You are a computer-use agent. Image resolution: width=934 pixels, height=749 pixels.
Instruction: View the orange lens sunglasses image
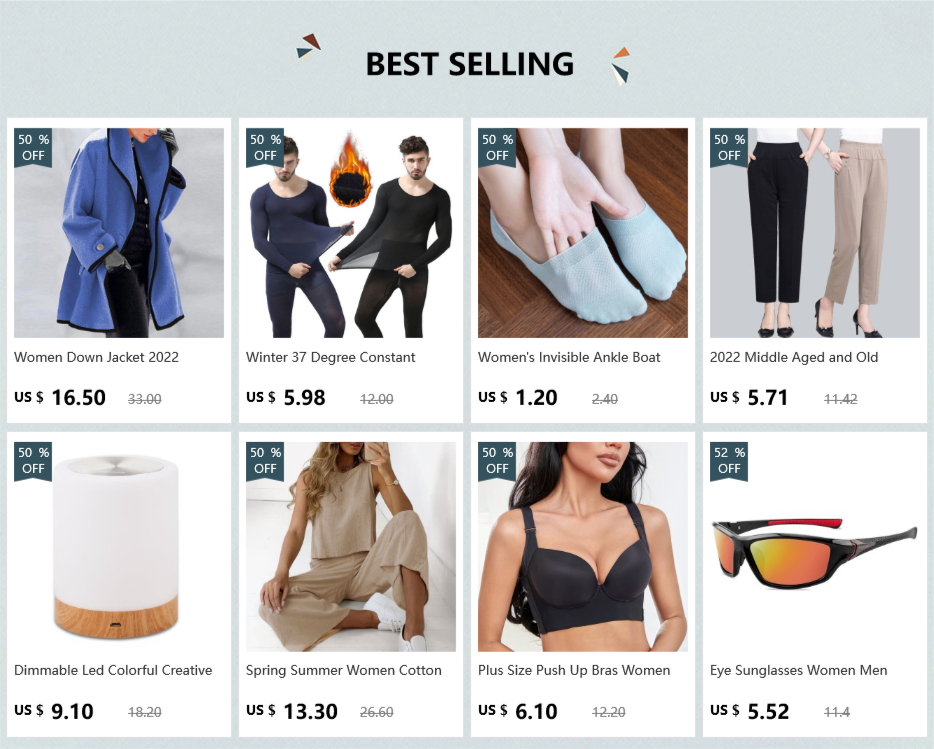point(814,546)
